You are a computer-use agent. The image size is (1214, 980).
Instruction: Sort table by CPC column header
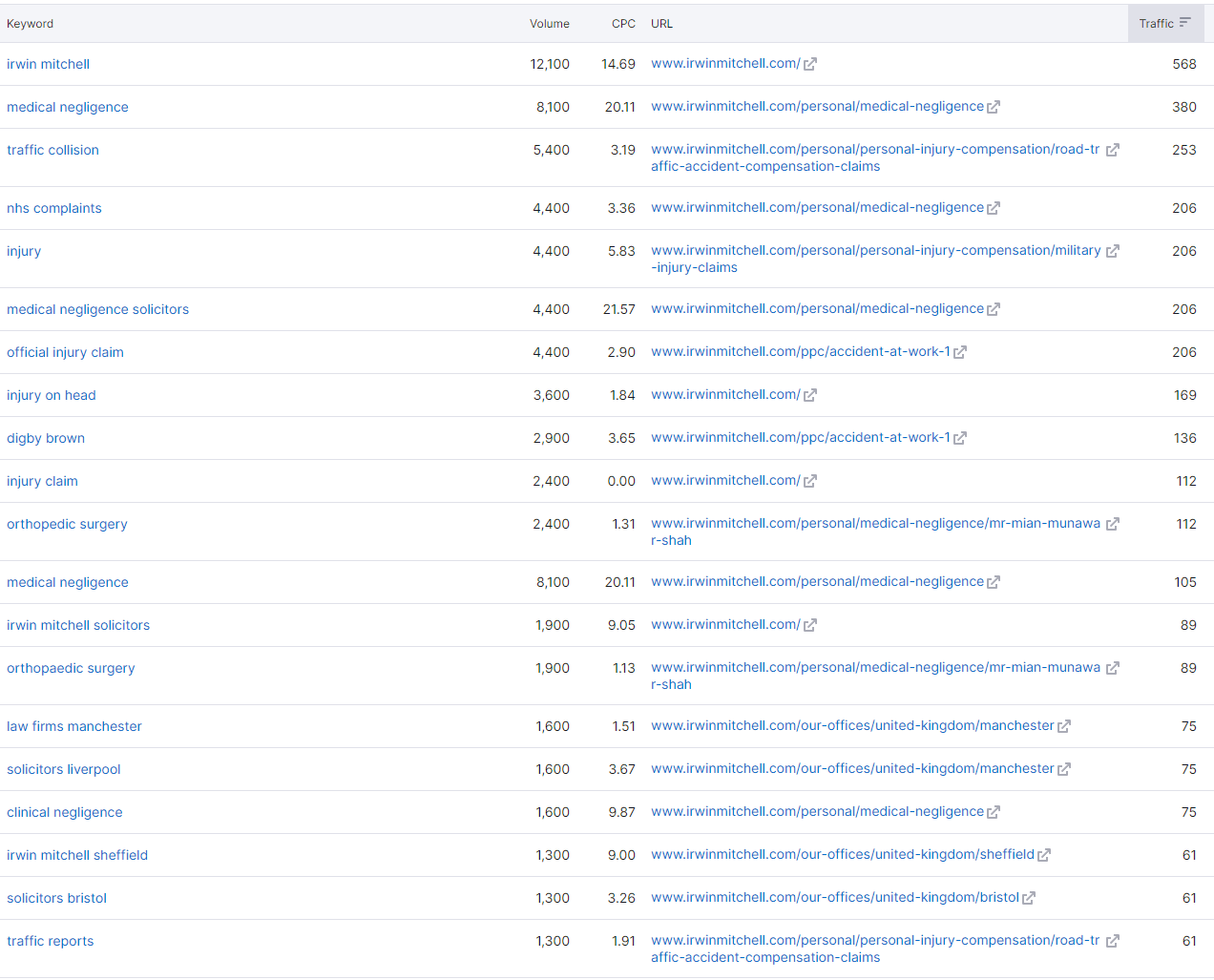pyautogui.click(x=623, y=24)
